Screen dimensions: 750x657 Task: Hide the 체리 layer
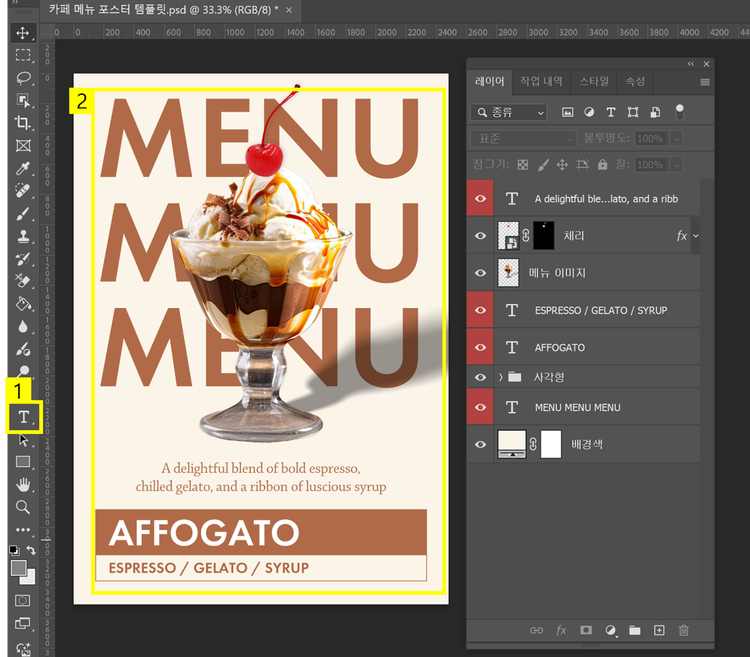(481, 236)
